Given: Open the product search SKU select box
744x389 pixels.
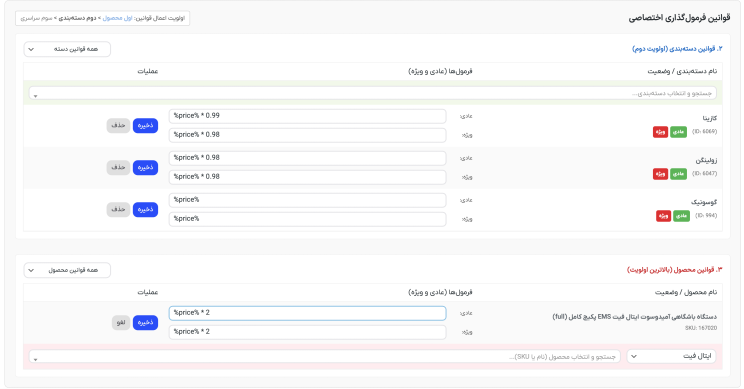Looking at the screenshot, I should [325, 357].
